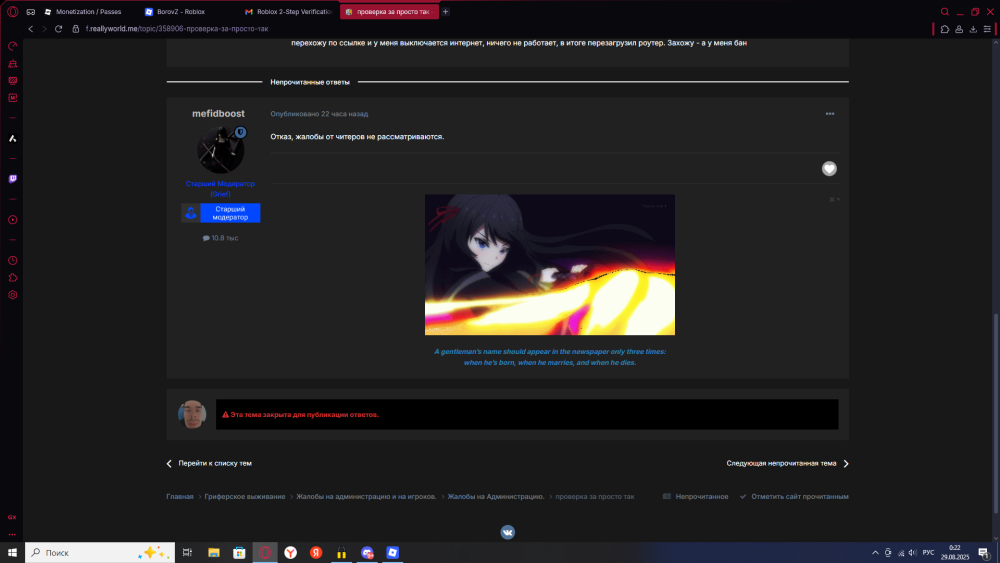Open the VK social icon in footer
1000x563 pixels.
(508, 532)
